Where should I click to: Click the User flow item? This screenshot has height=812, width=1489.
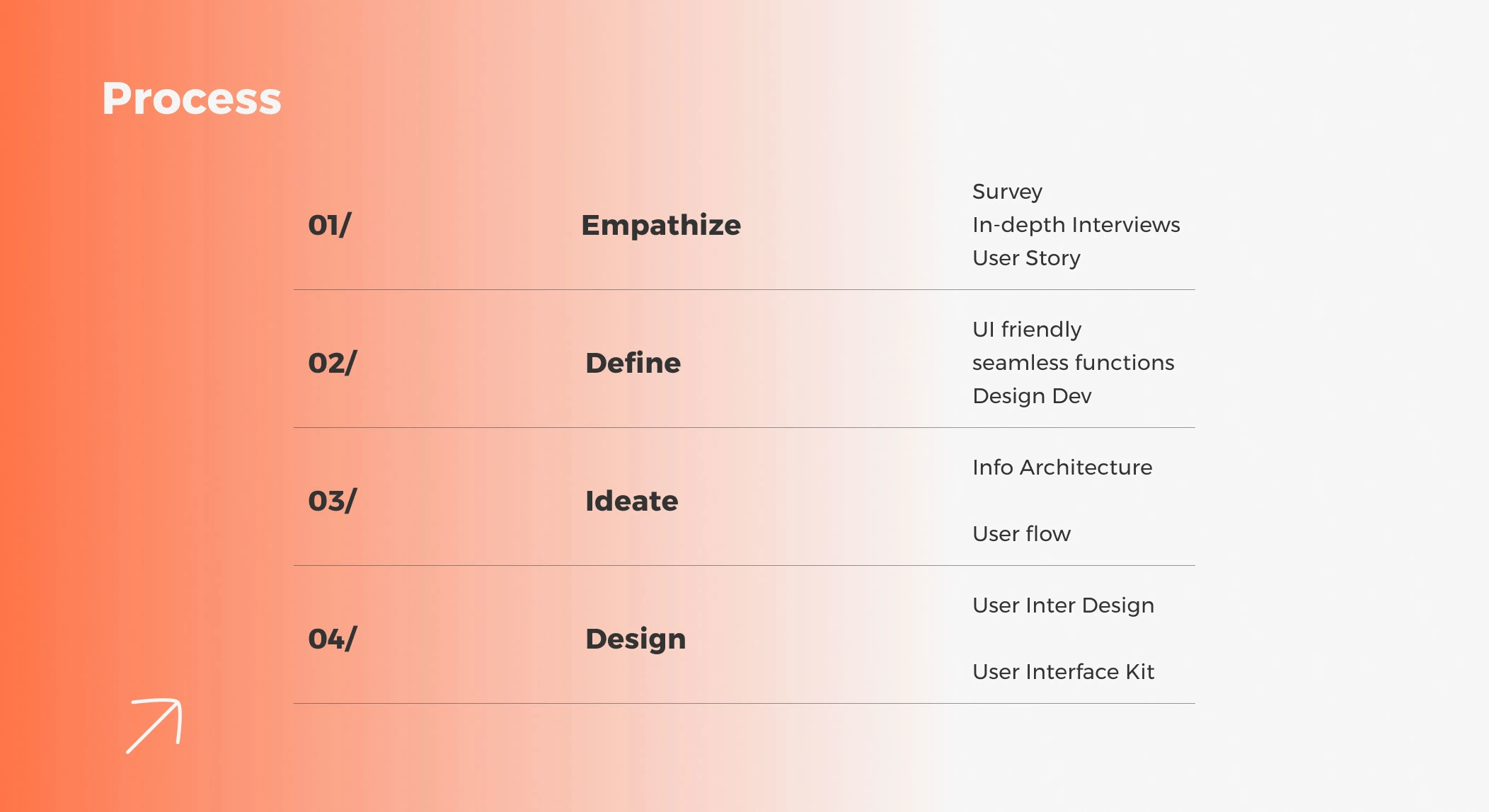[1021, 534]
